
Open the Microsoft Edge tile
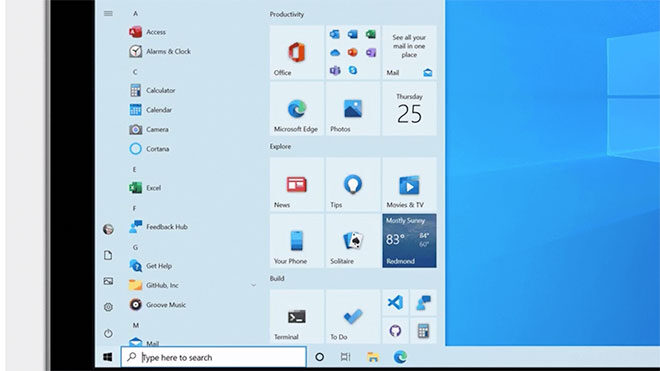[x=297, y=109]
